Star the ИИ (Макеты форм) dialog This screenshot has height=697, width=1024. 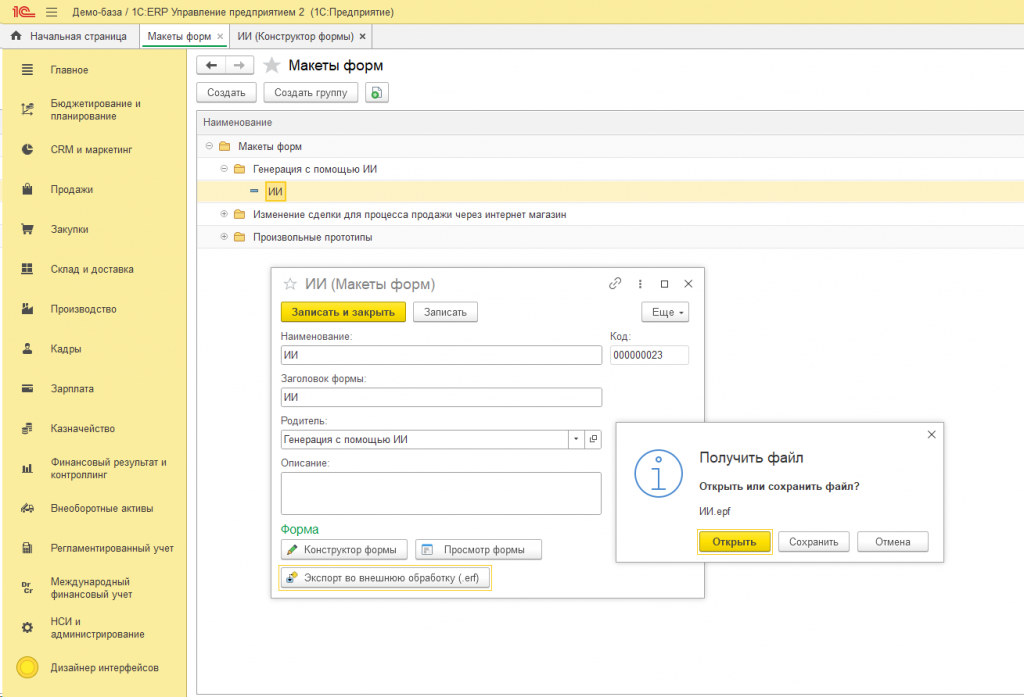[x=289, y=284]
